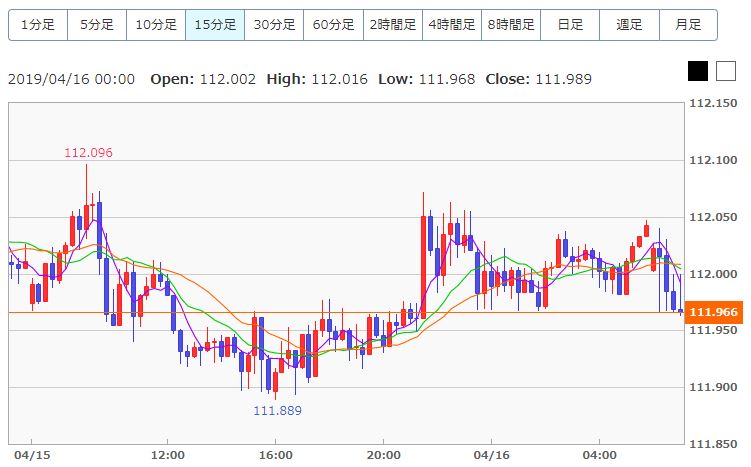Click the 112.100 price axis label
The image size is (751, 467).
(x=713, y=160)
